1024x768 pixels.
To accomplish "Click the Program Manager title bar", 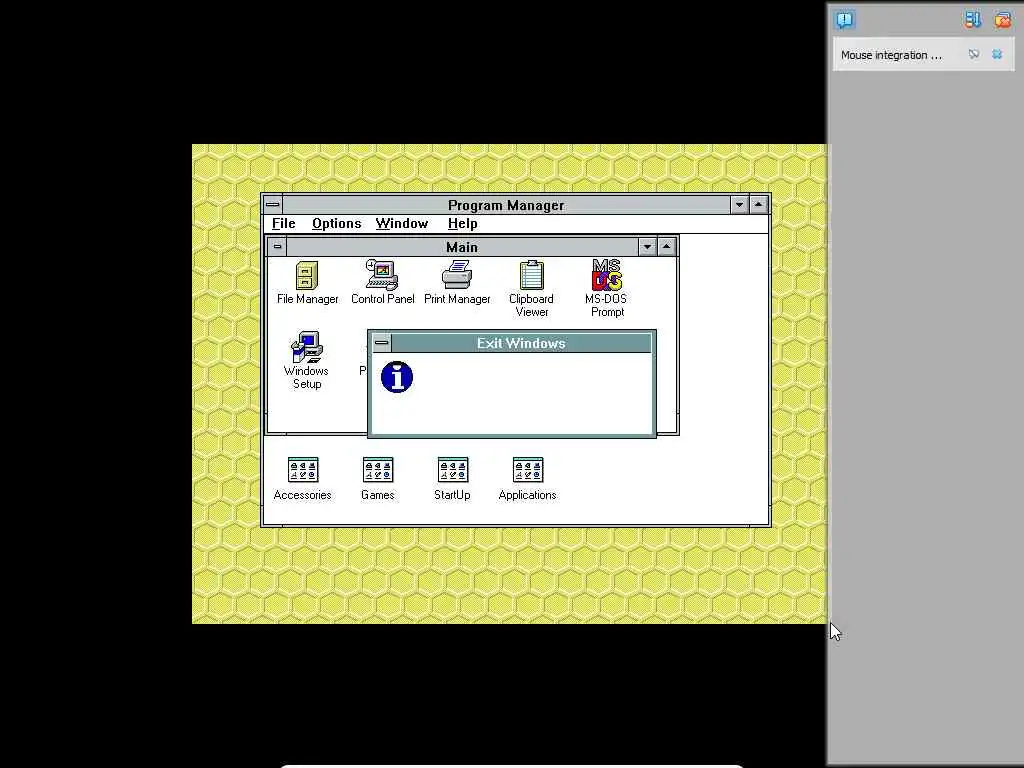I will click(506, 204).
